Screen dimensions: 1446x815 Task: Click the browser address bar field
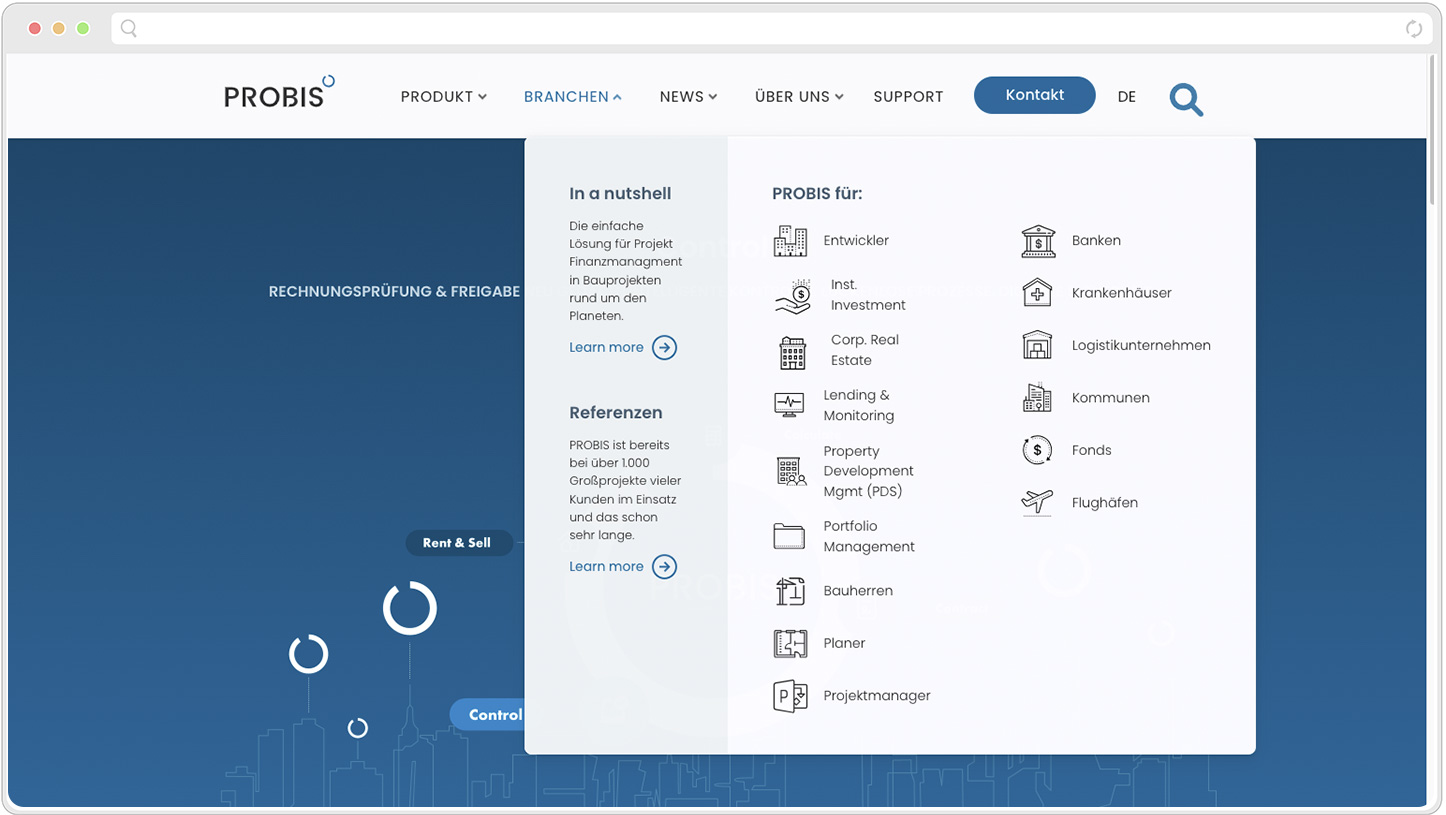760,29
